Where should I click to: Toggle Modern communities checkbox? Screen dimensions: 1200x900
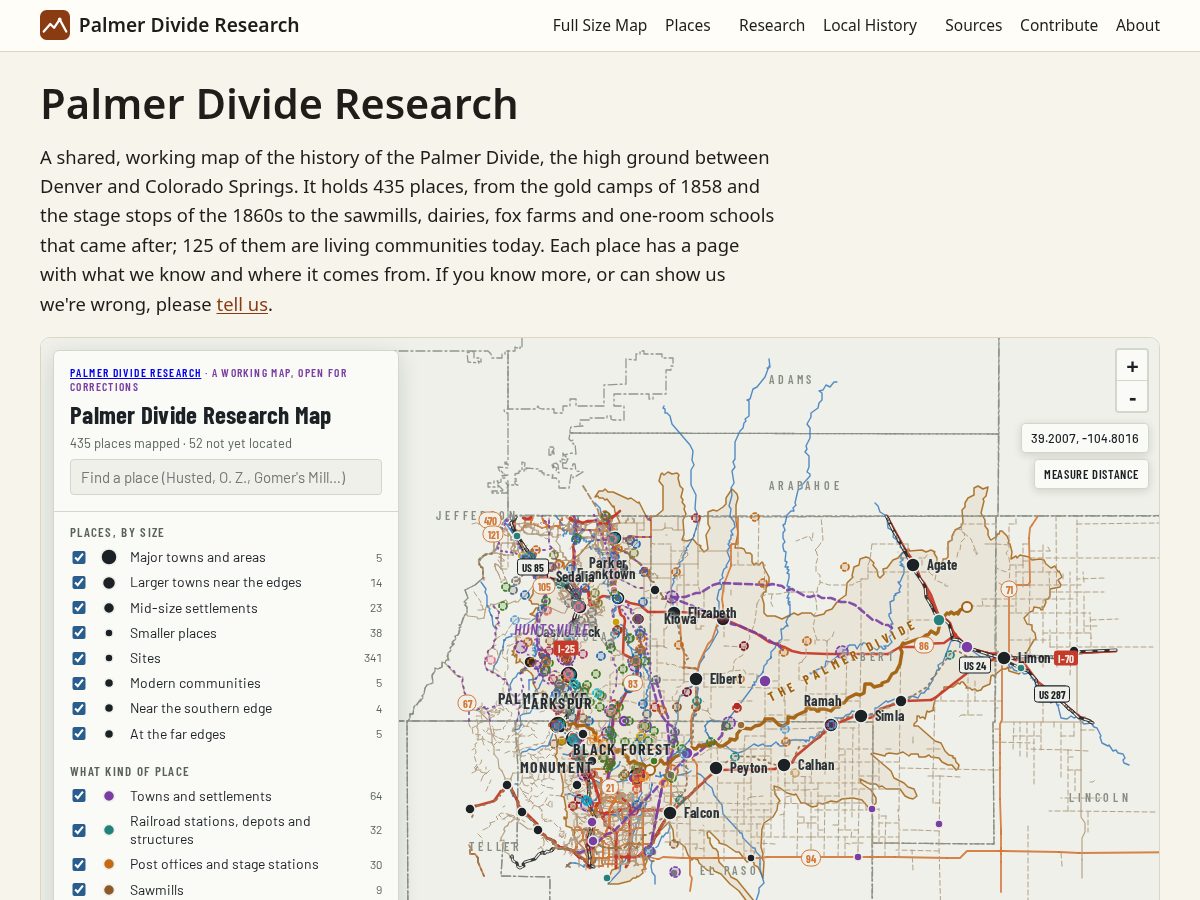tap(79, 683)
